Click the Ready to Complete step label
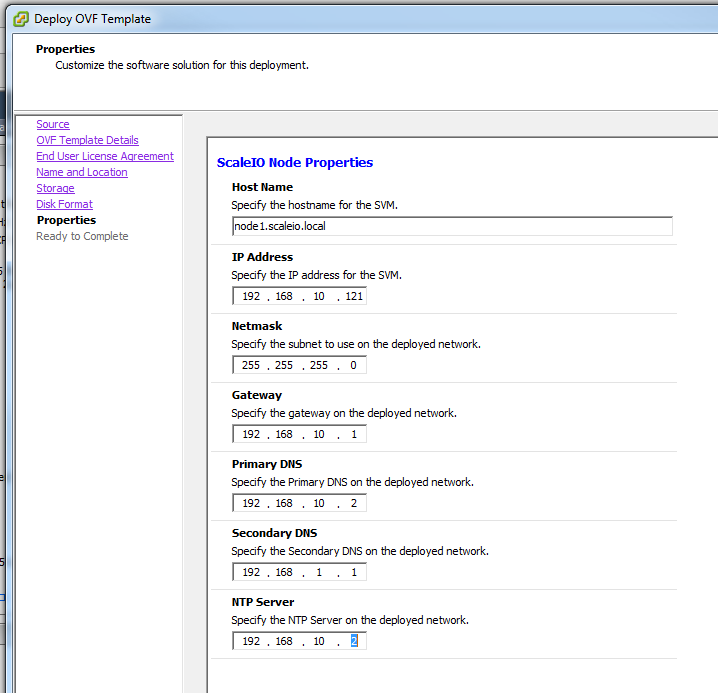Viewport: 718px width, 693px height. 82,236
